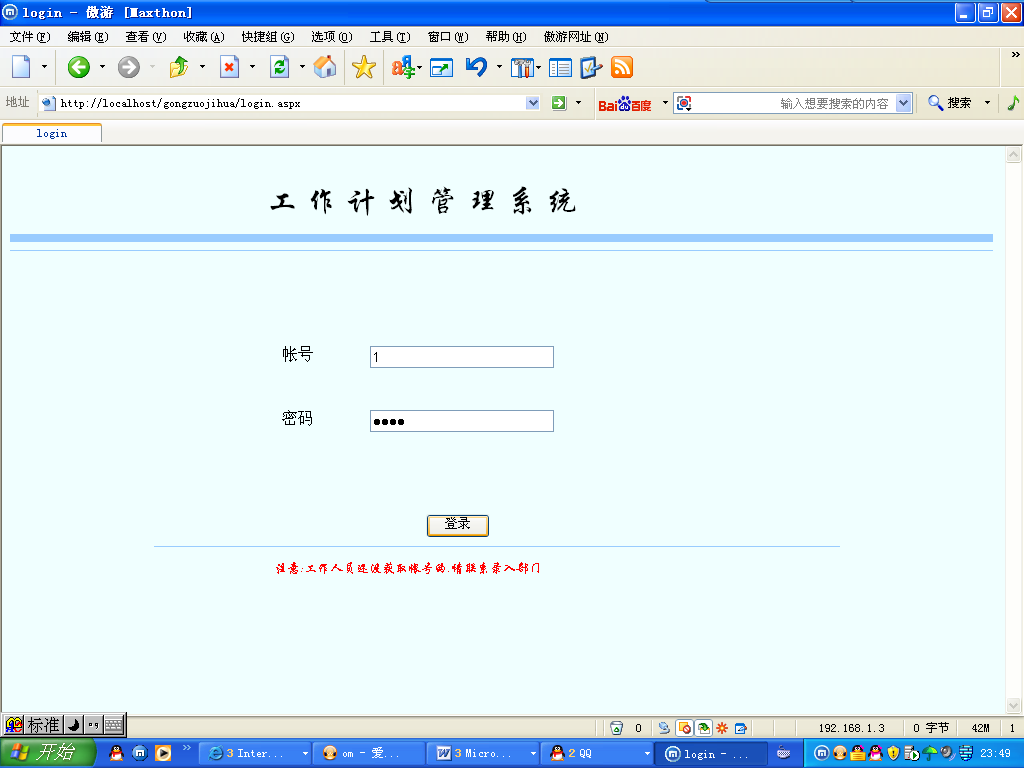Viewport: 1024px width, 768px height.
Task: Click the media player quick launch icon
Action: coord(163,753)
